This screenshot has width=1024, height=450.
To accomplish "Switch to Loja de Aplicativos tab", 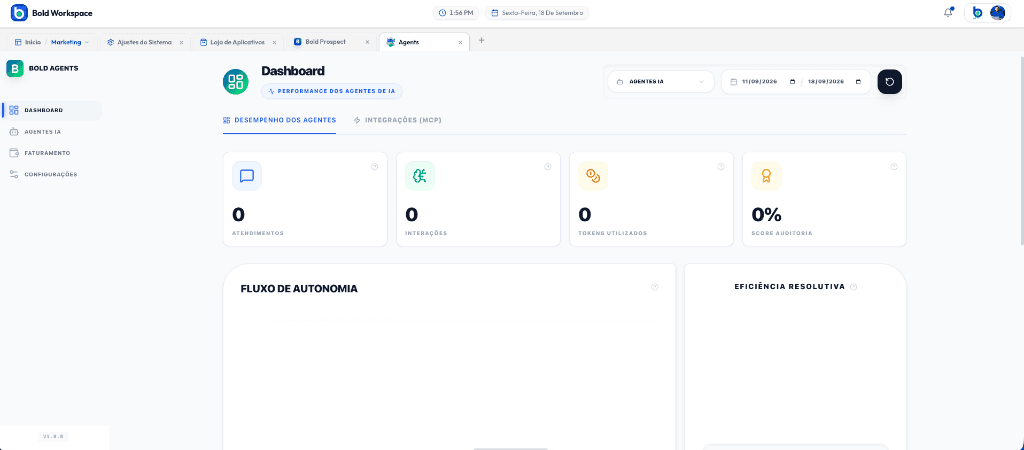I will tap(232, 42).
